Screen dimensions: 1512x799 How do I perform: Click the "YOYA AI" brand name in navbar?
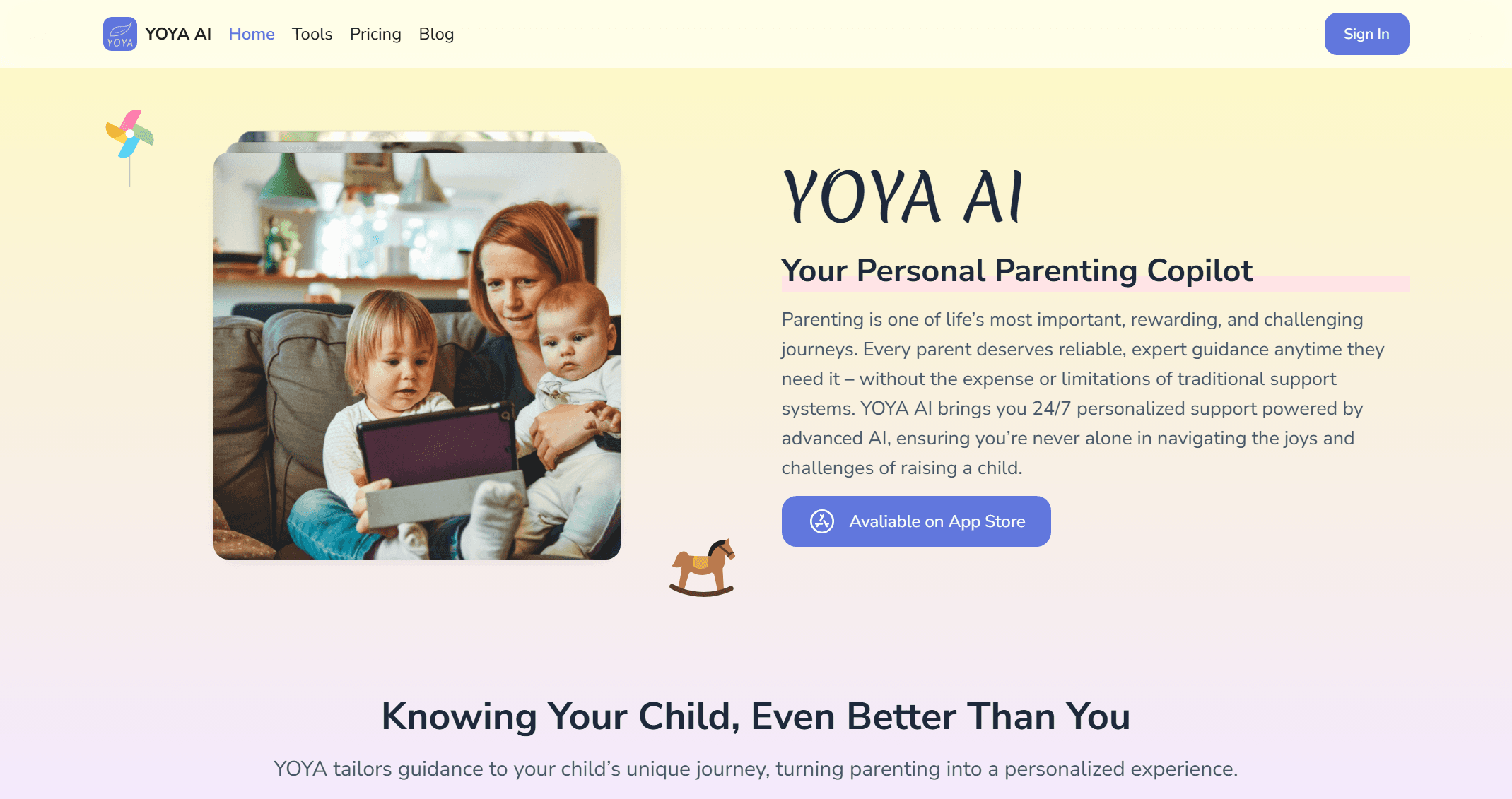(178, 34)
